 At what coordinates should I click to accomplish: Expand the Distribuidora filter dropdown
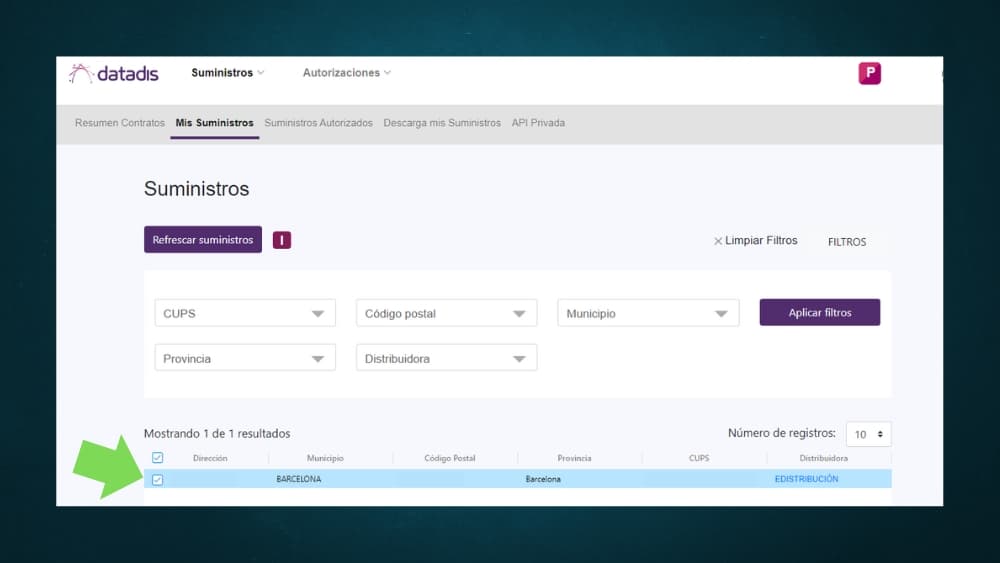446,358
